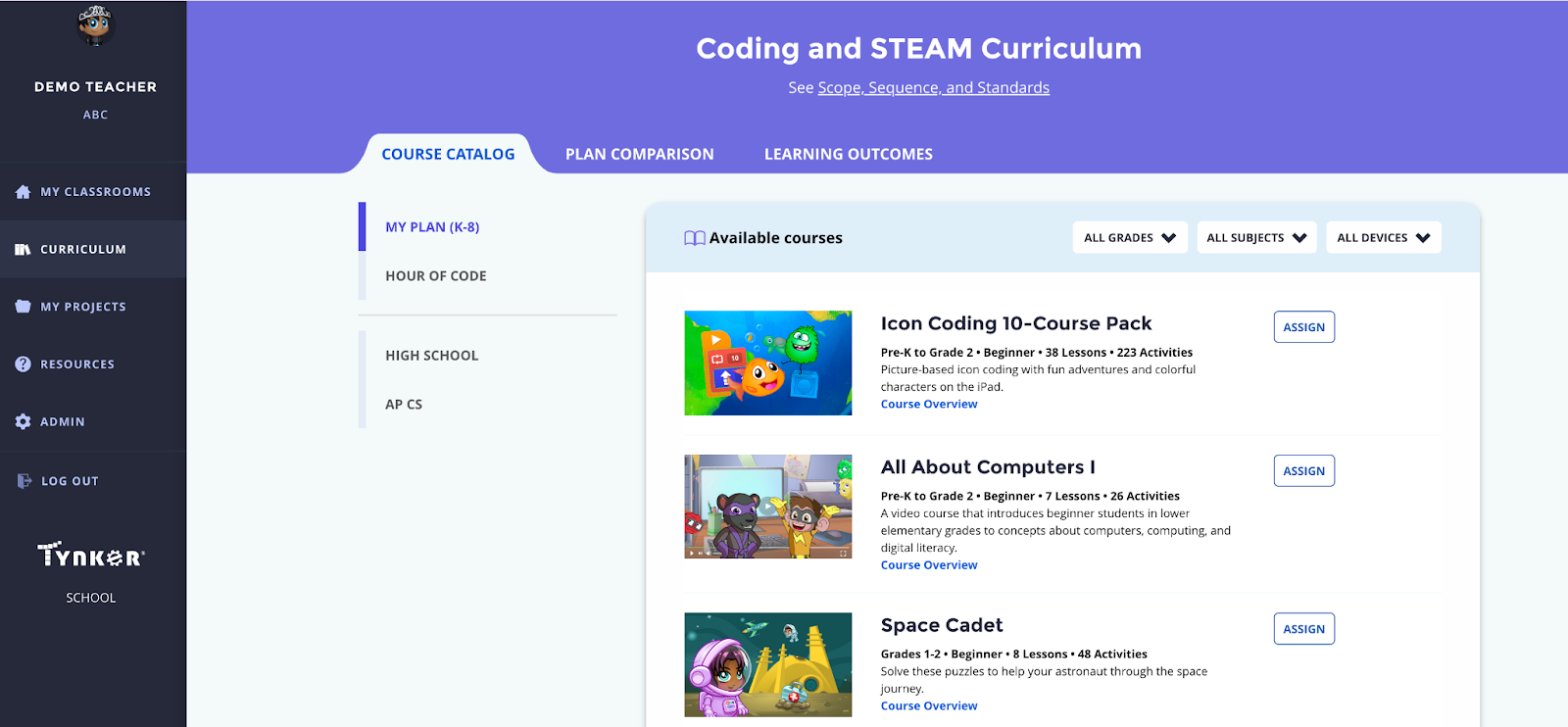Click the My Projects folder icon
Viewport: 1568px width, 727px height.
pos(23,307)
